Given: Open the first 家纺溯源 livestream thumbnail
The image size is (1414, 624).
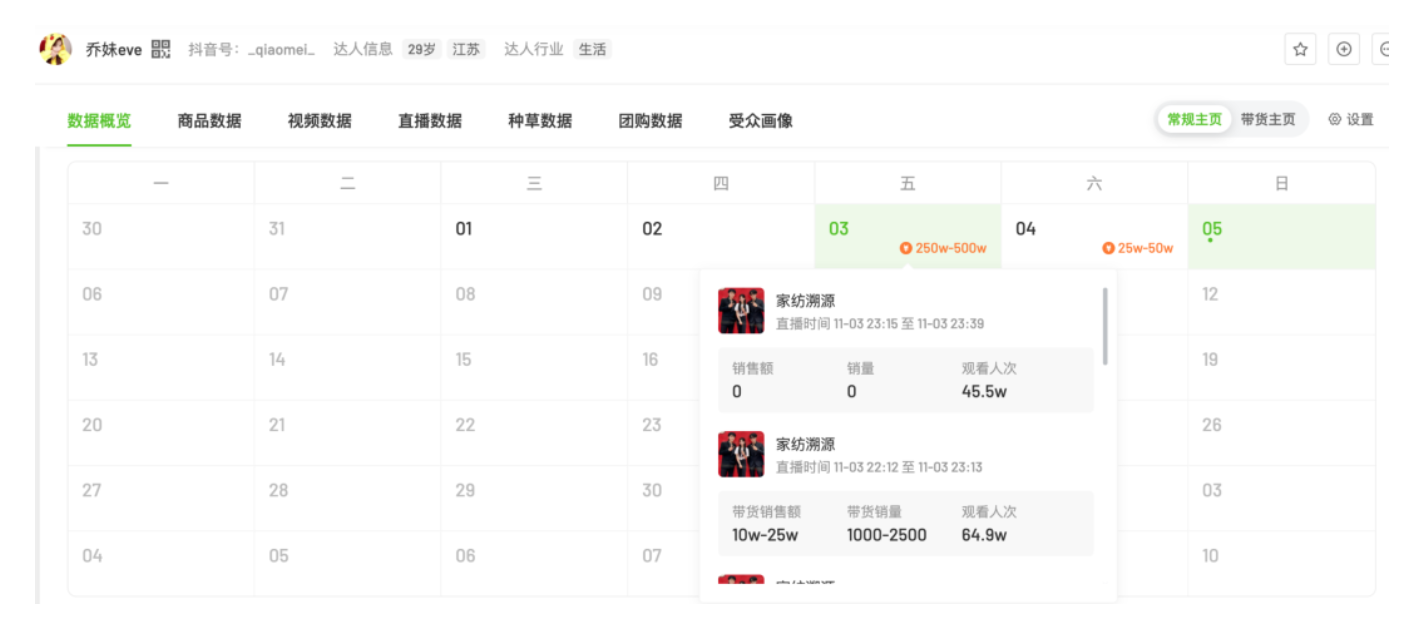Looking at the screenshot, I should click(x=741, y=311).
